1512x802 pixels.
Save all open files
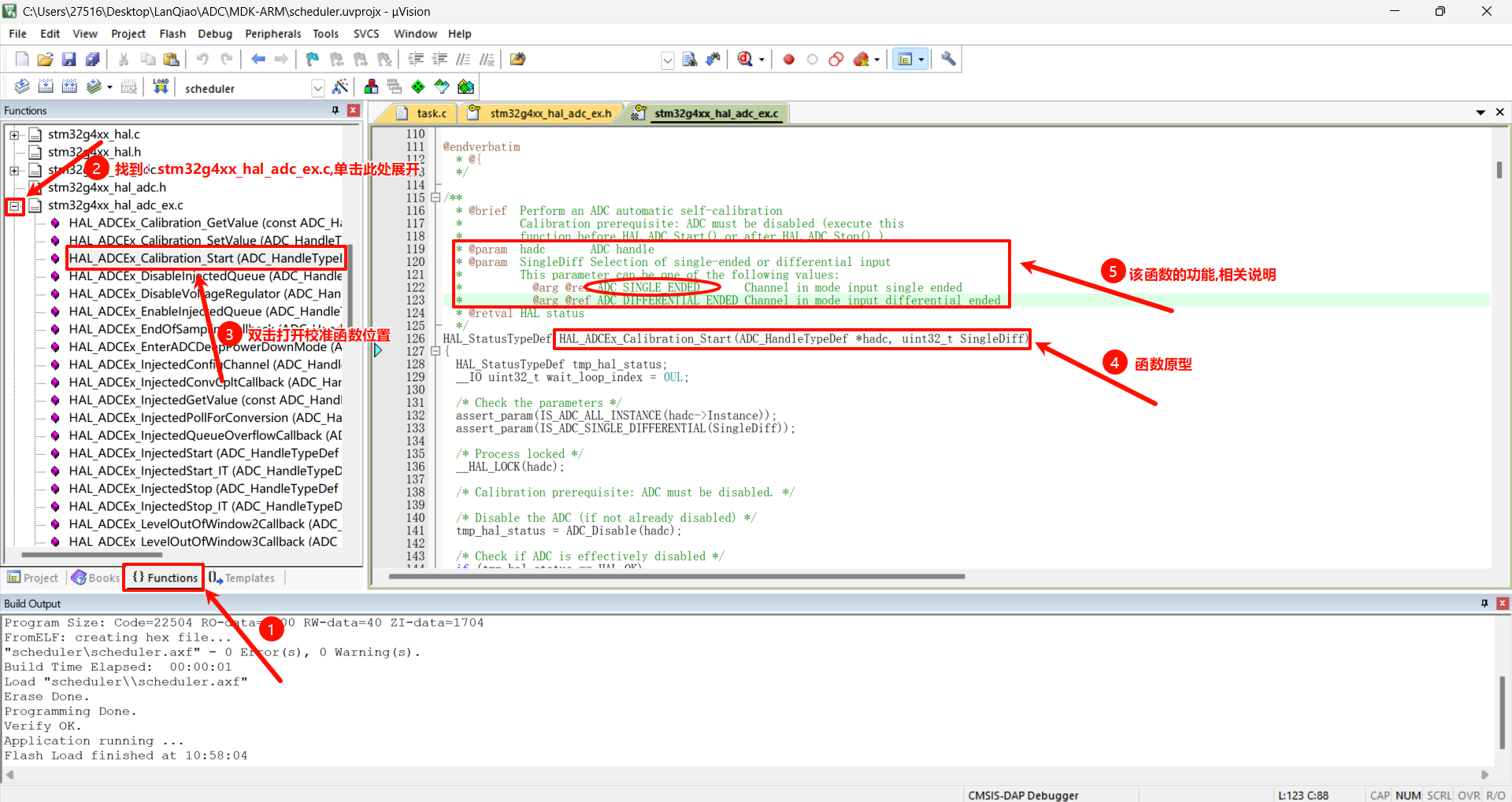pos(93,59)
